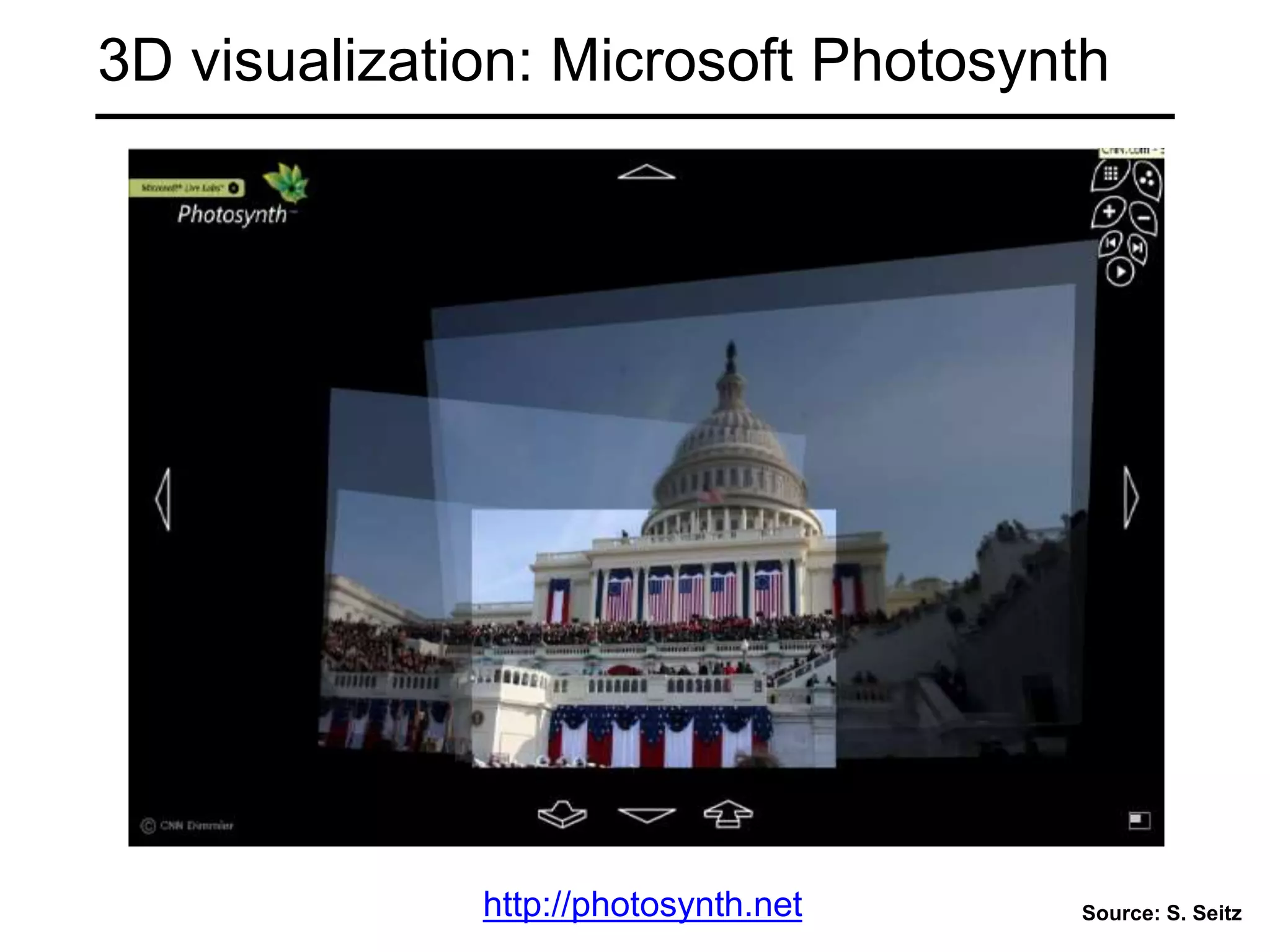Open the http://photosynth.net link

[642, 904]
